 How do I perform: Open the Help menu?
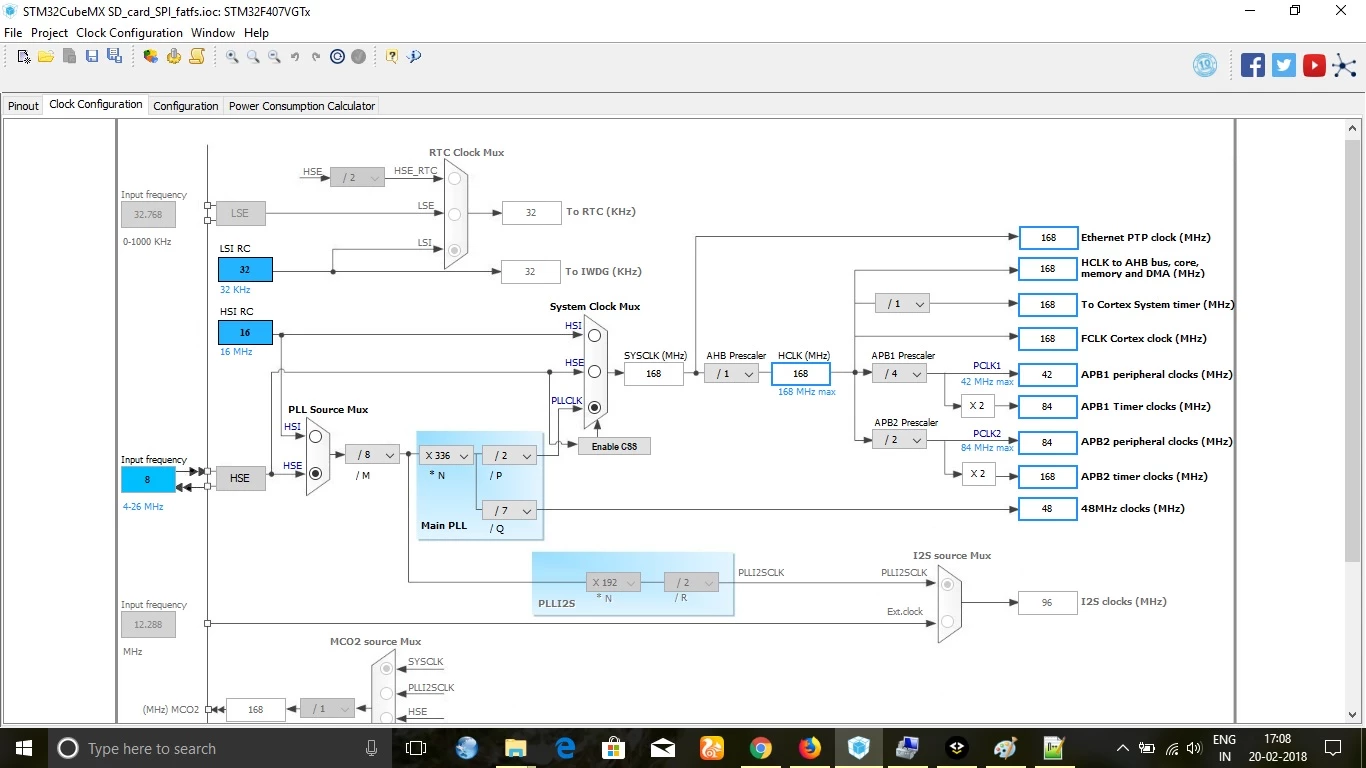257,33
